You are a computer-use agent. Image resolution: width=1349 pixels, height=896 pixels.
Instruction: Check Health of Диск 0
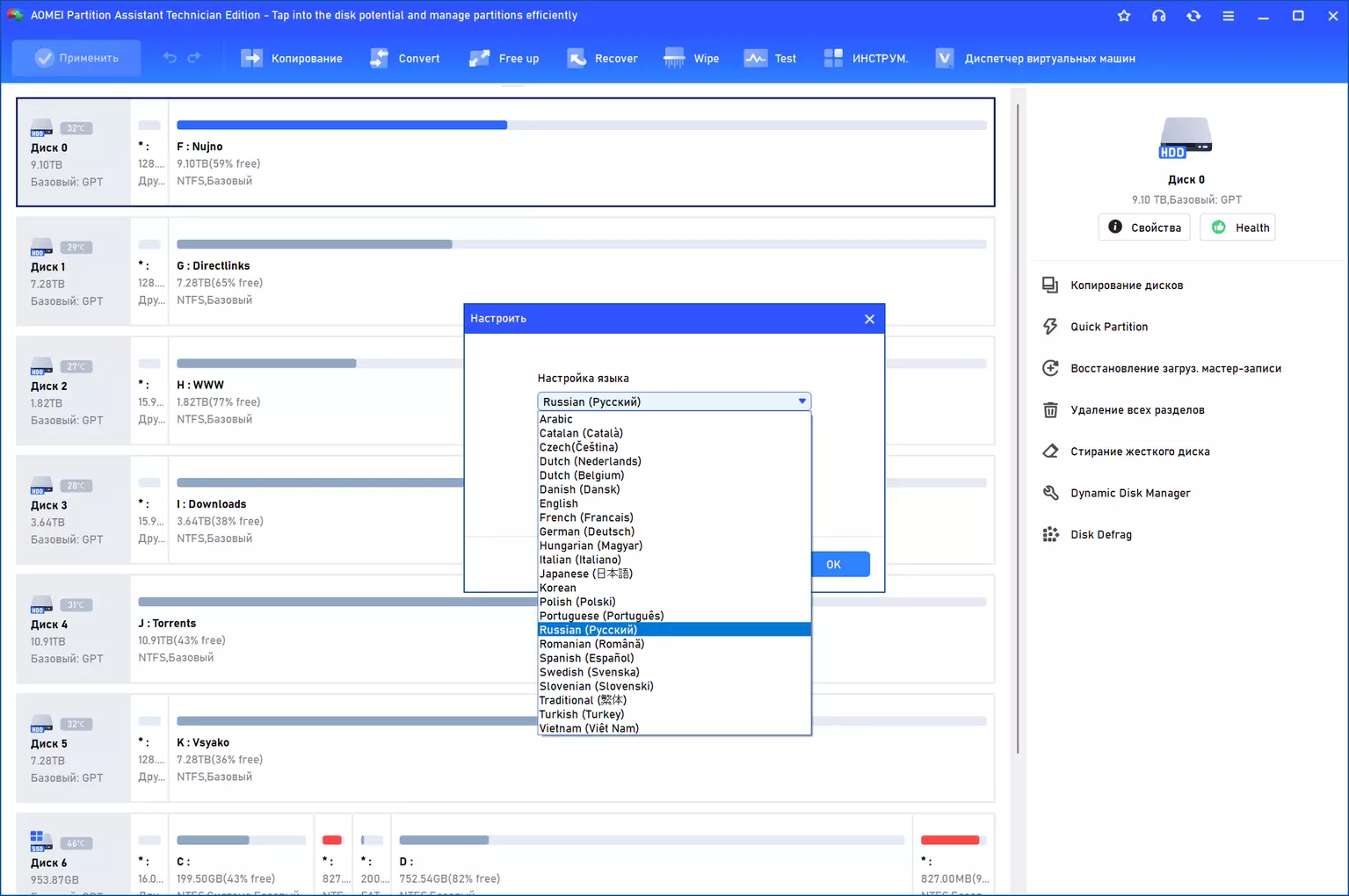pyautogui.click(x=1237, y=228)
